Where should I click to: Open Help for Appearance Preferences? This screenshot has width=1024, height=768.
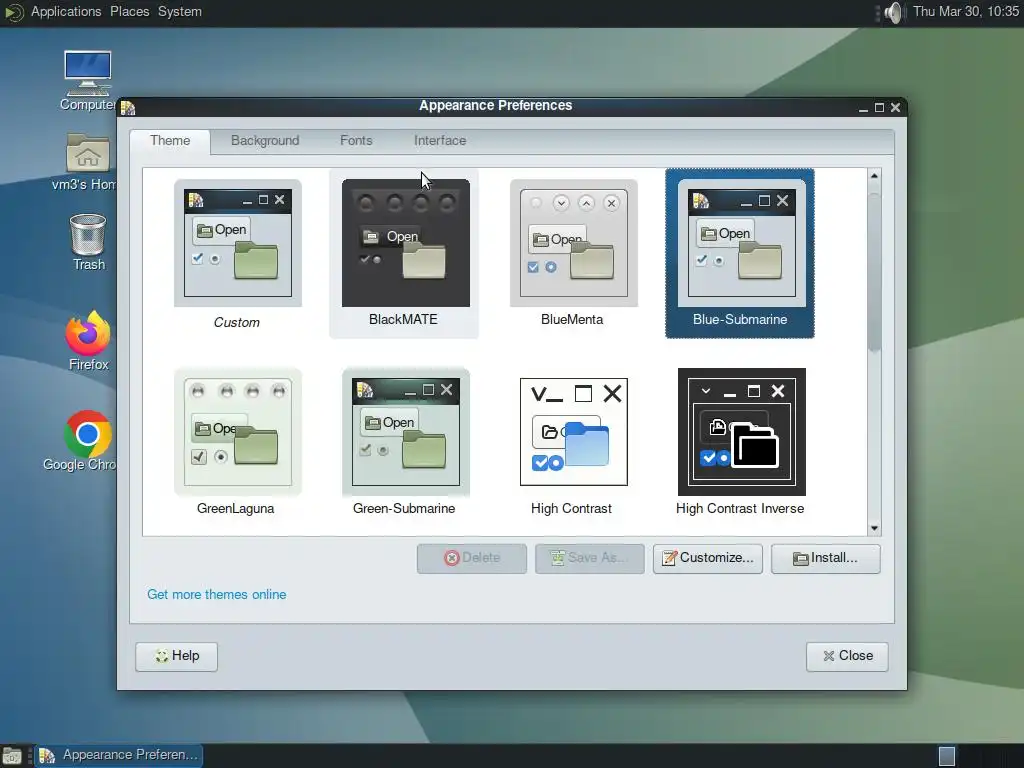tap(176, 656)
